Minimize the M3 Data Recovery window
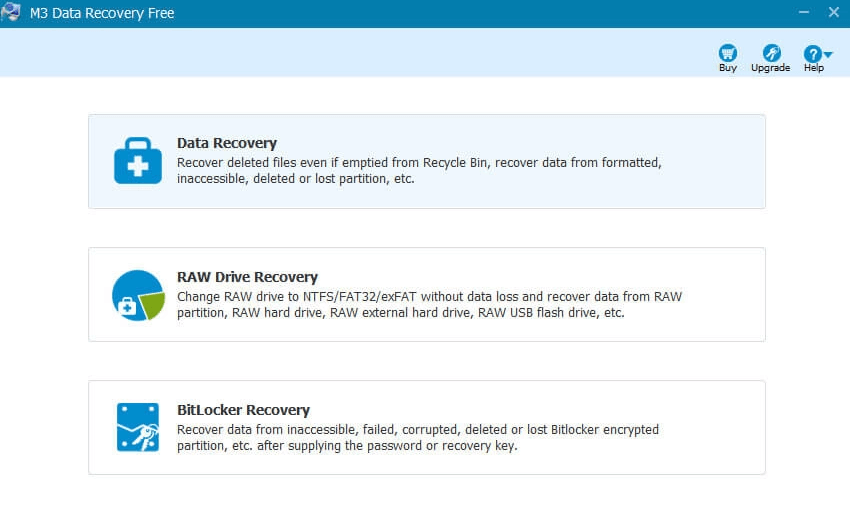This screenshot has height=528, width=850. pyautogui.click(x=801, y=12)
